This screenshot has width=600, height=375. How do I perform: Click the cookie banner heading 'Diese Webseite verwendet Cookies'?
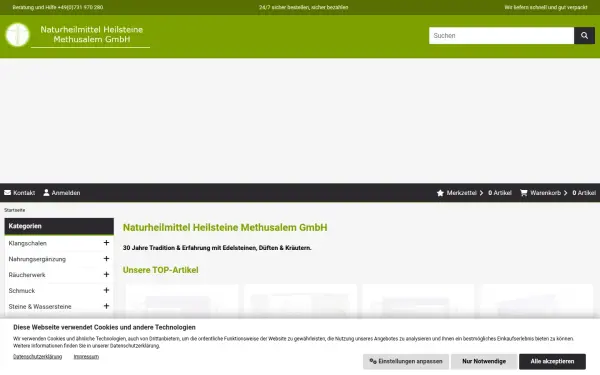click(104, 327)
